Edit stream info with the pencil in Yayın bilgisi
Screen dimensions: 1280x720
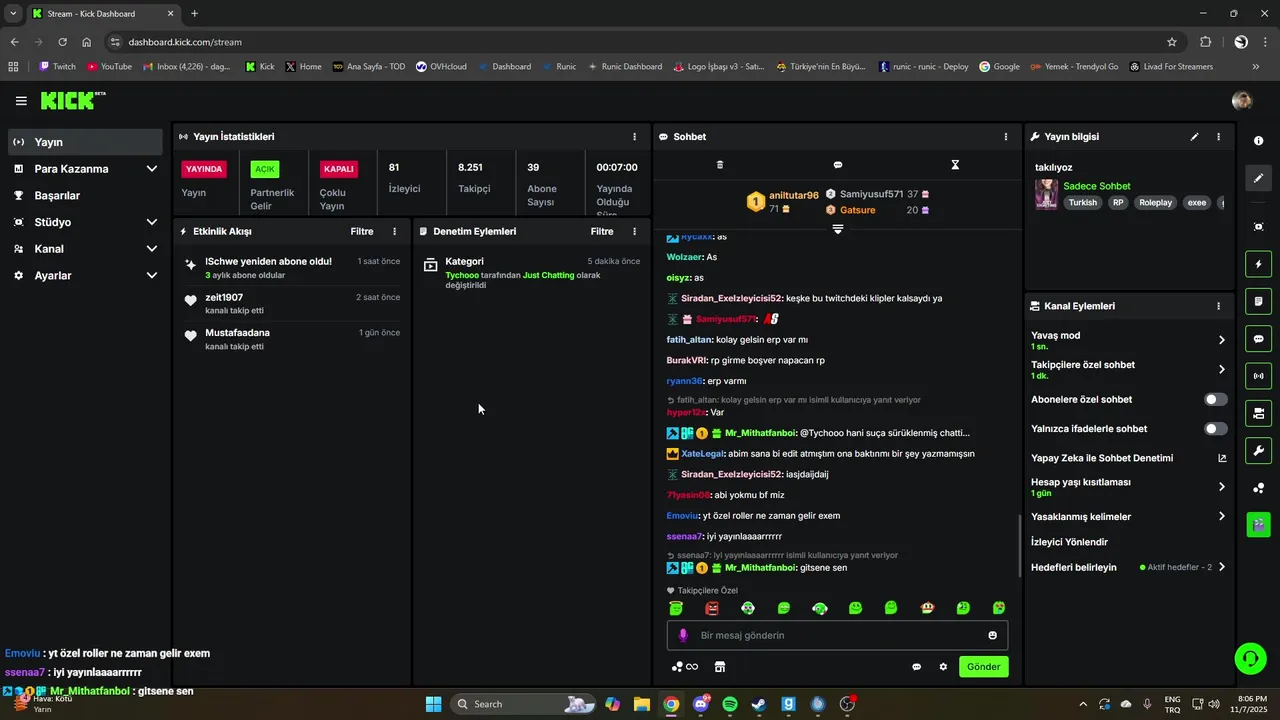[x=1194, y=137]
